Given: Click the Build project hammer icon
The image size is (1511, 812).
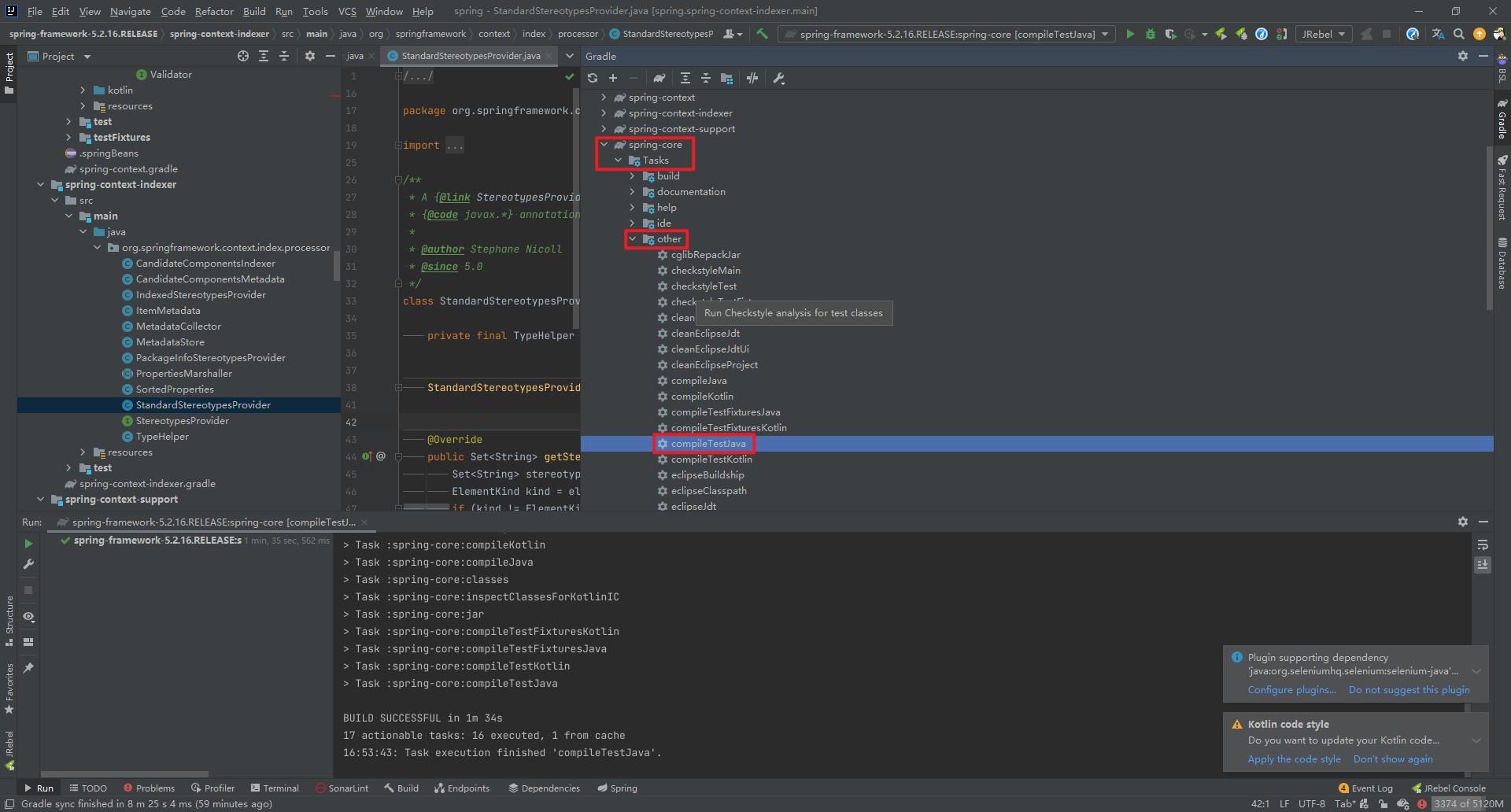Looking at the screenshot, I should point(762,34).
